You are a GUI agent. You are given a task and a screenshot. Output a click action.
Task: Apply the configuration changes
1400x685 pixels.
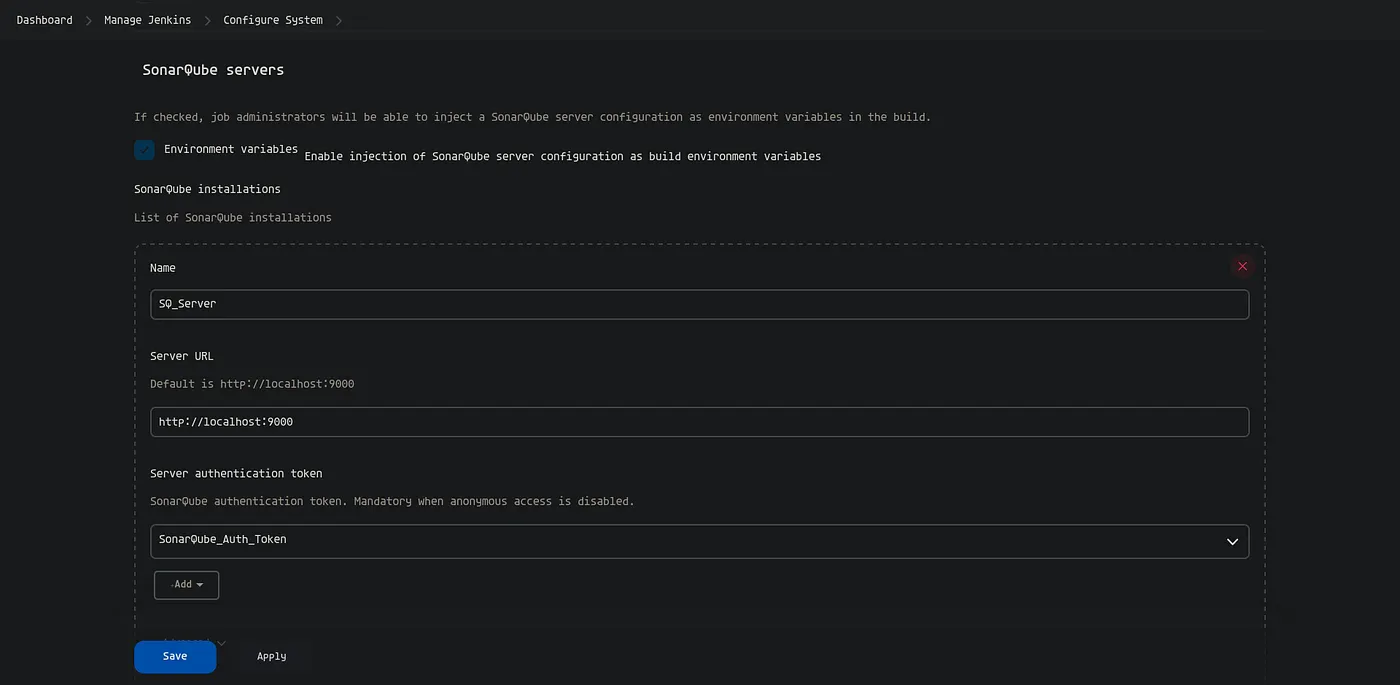click(271, 656)
